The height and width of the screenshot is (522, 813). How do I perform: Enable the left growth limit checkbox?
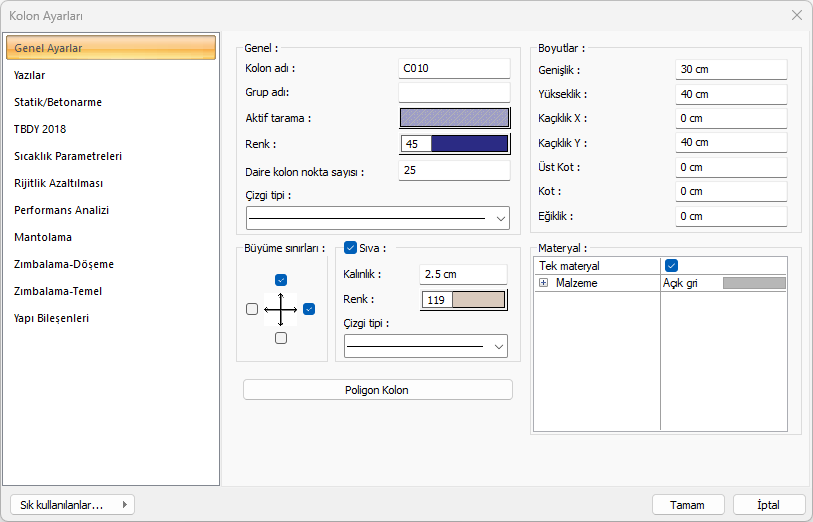252,309
